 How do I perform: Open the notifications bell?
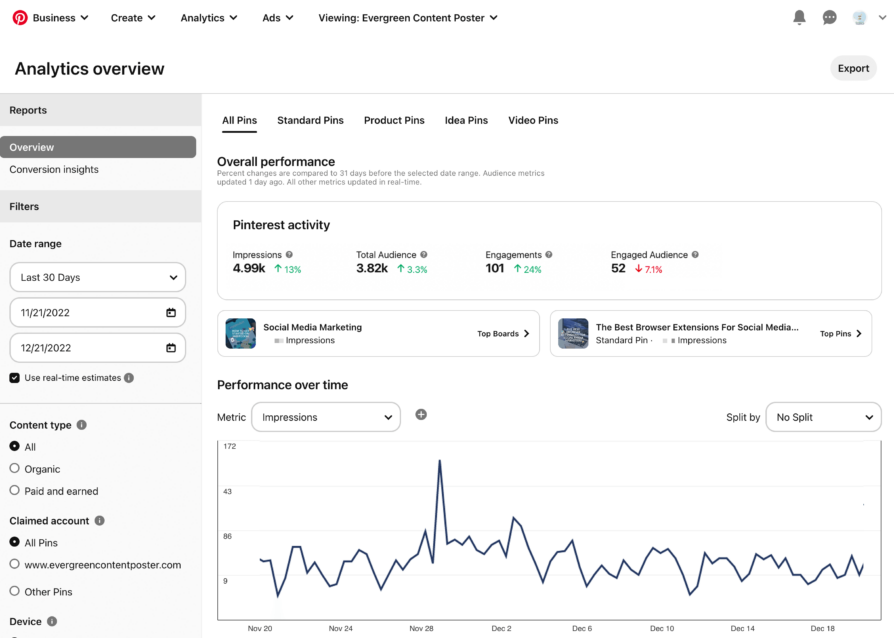pyautogui.click(x=799, y=17)
